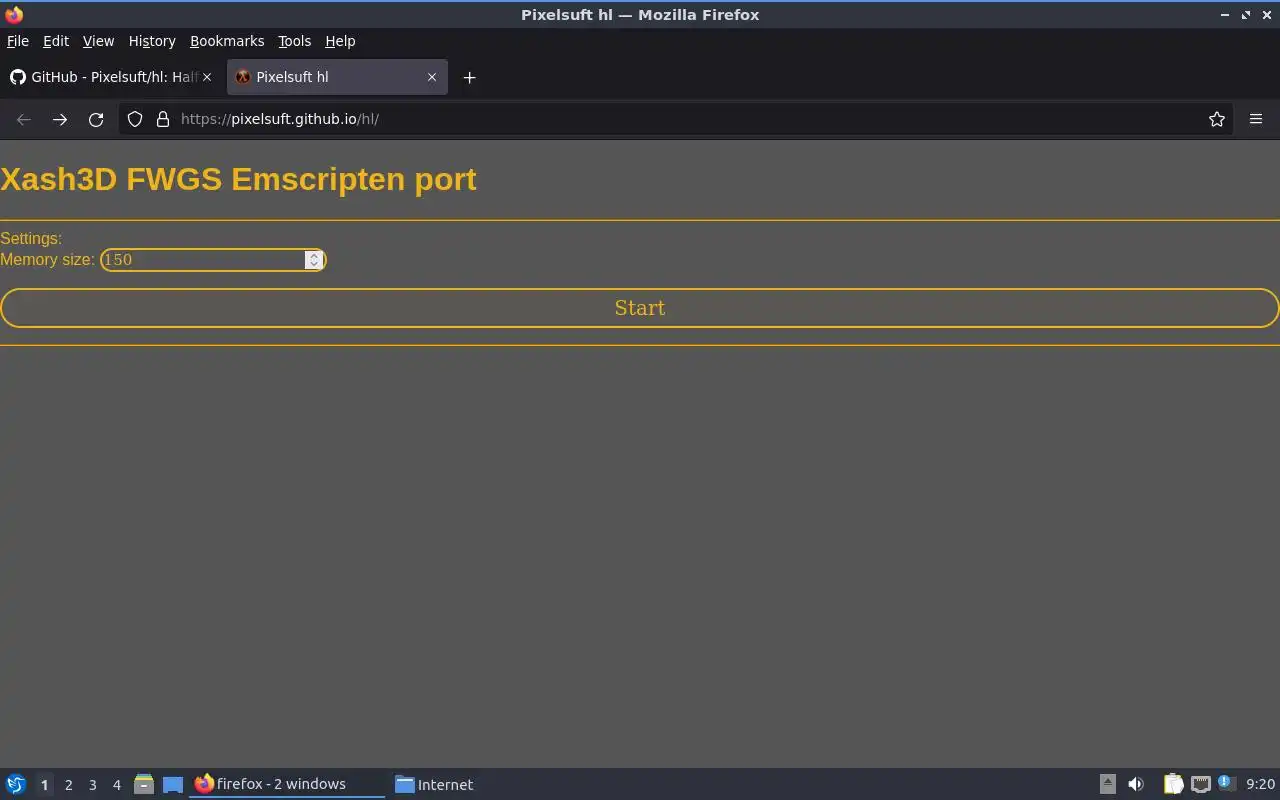Click the Memory size: label
This screenshot has height=800, width=1280.
(47, 260)
